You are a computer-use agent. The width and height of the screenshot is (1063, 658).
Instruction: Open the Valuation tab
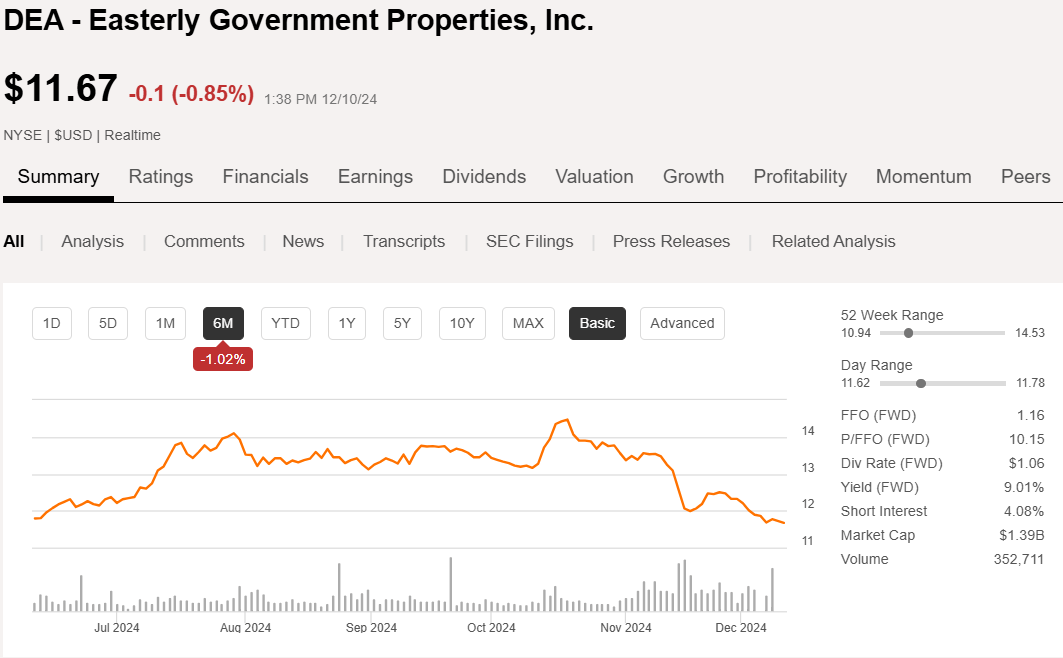594,177
